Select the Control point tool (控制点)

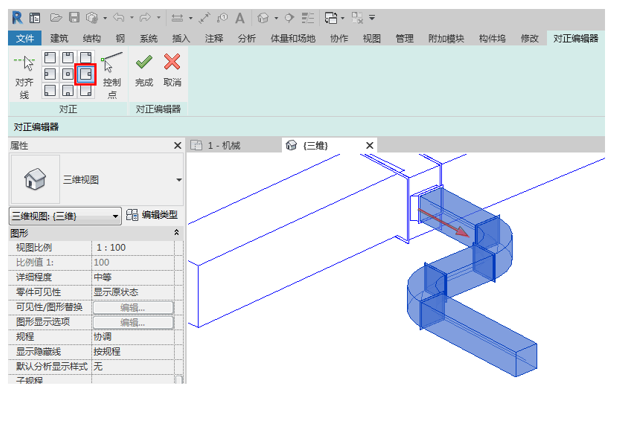point(112,76)
